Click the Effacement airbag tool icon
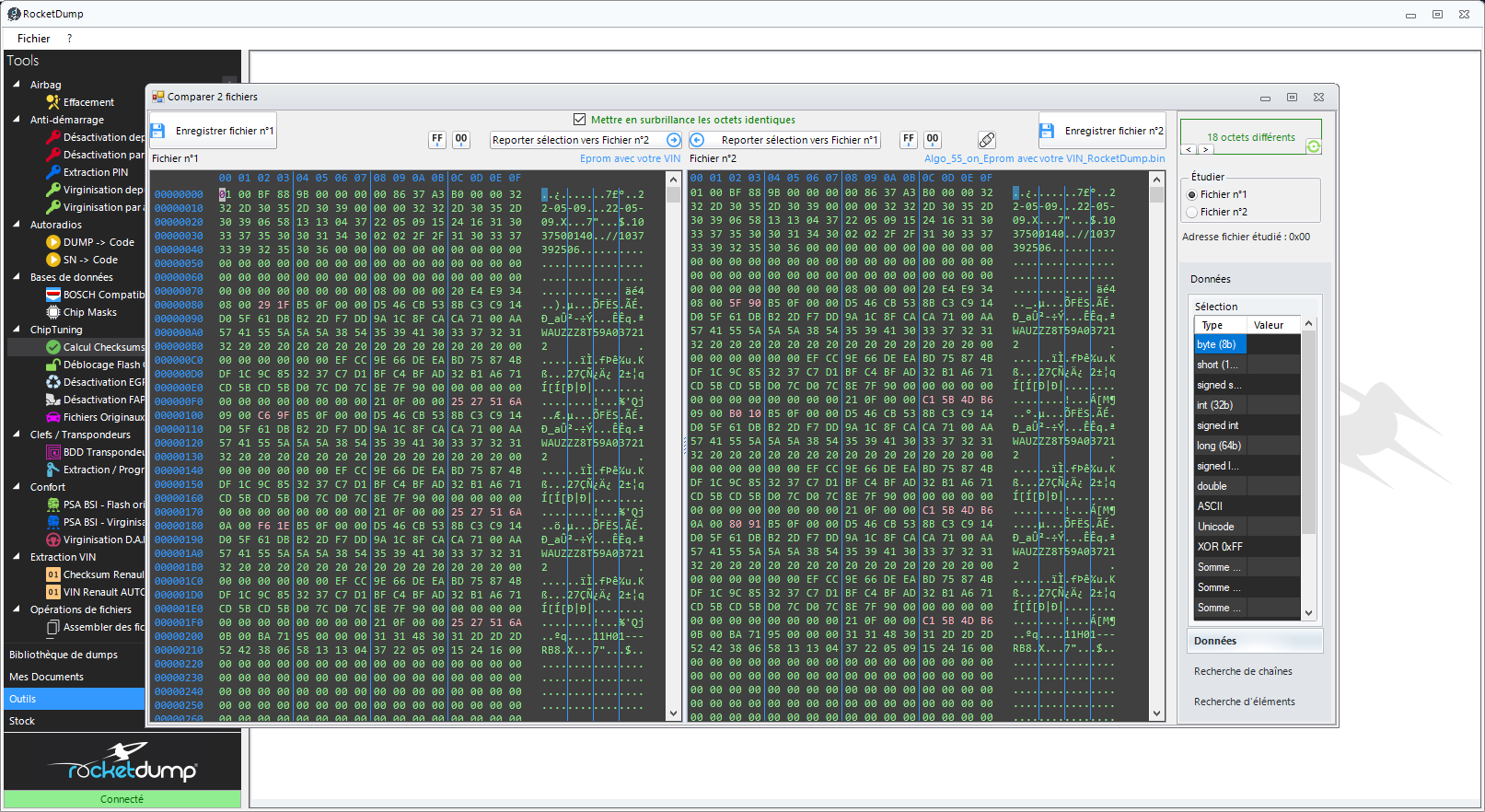1485x812 pixels. tap(53, 102)
